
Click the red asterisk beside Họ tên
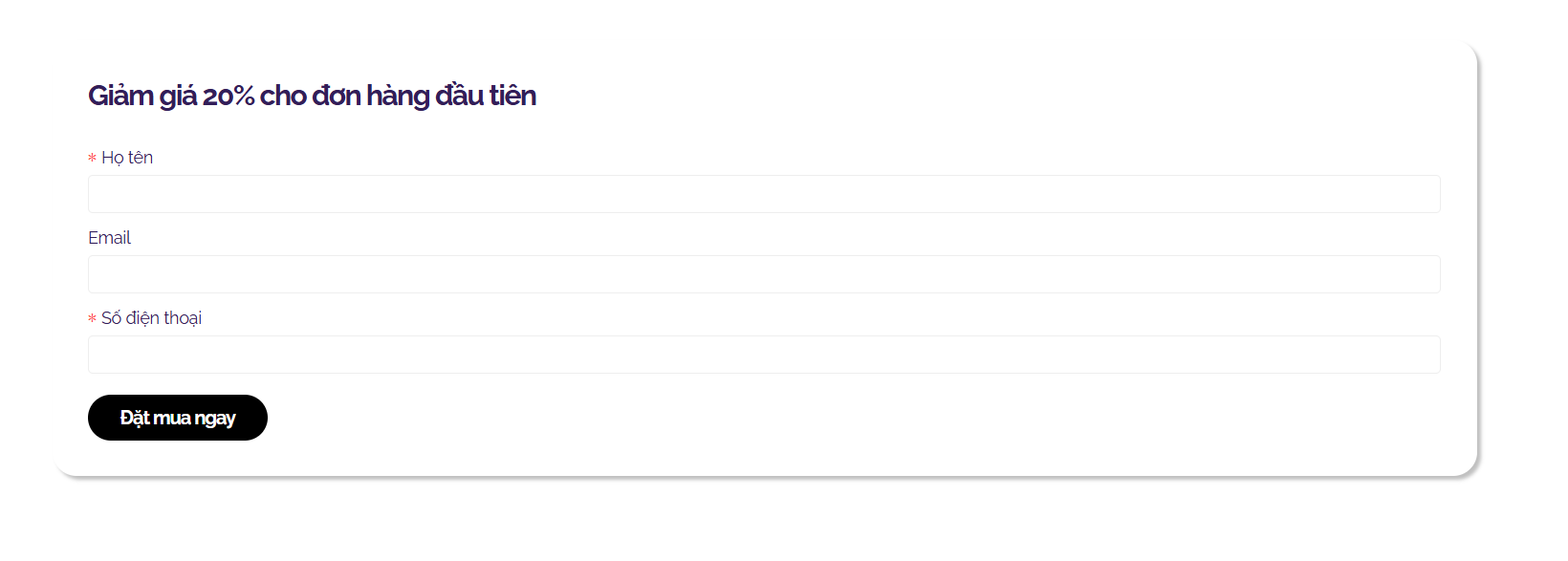pos(92,159)
